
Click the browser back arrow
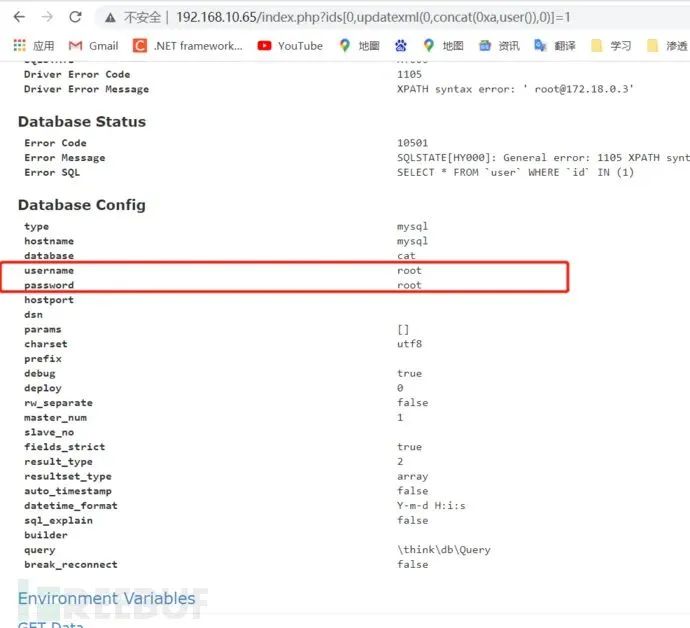[x=19, y=17]
